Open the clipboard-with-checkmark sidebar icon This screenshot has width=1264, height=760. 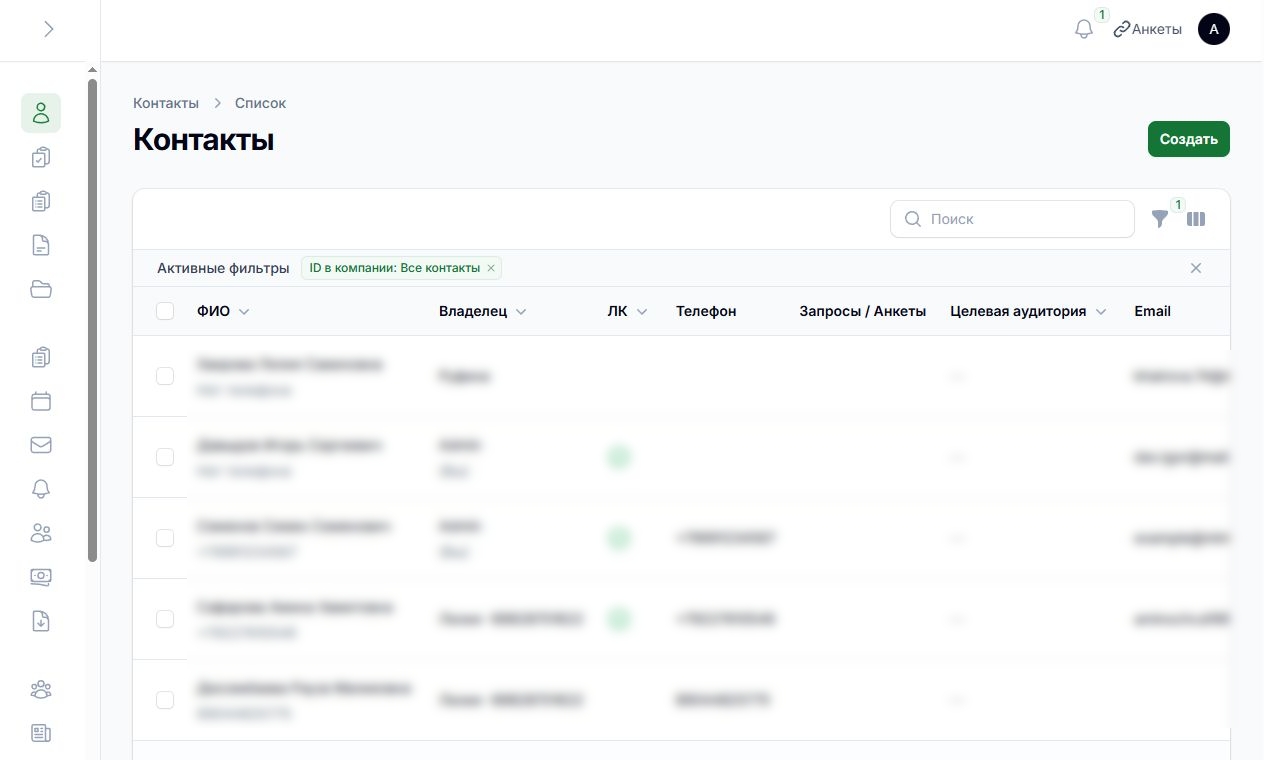pyautogui.click(x=41, y=157)
